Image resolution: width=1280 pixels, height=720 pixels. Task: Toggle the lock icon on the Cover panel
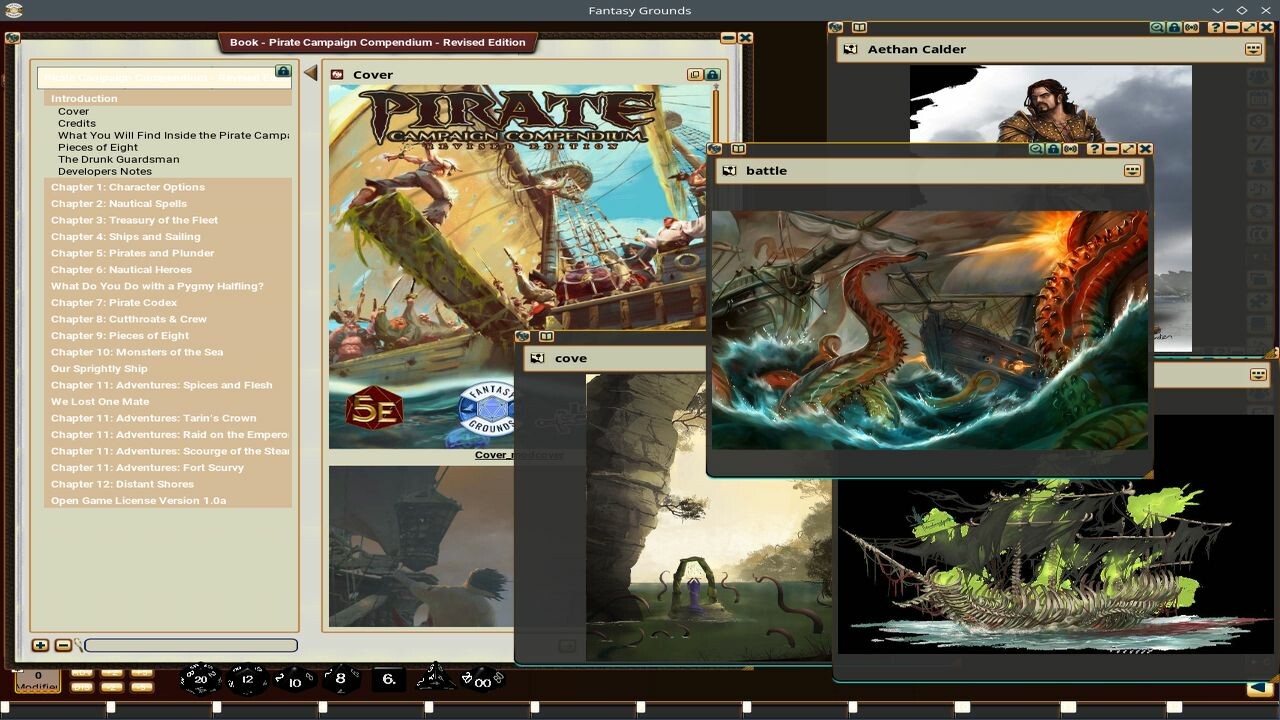pyautogui.click(x=712, y=74)
